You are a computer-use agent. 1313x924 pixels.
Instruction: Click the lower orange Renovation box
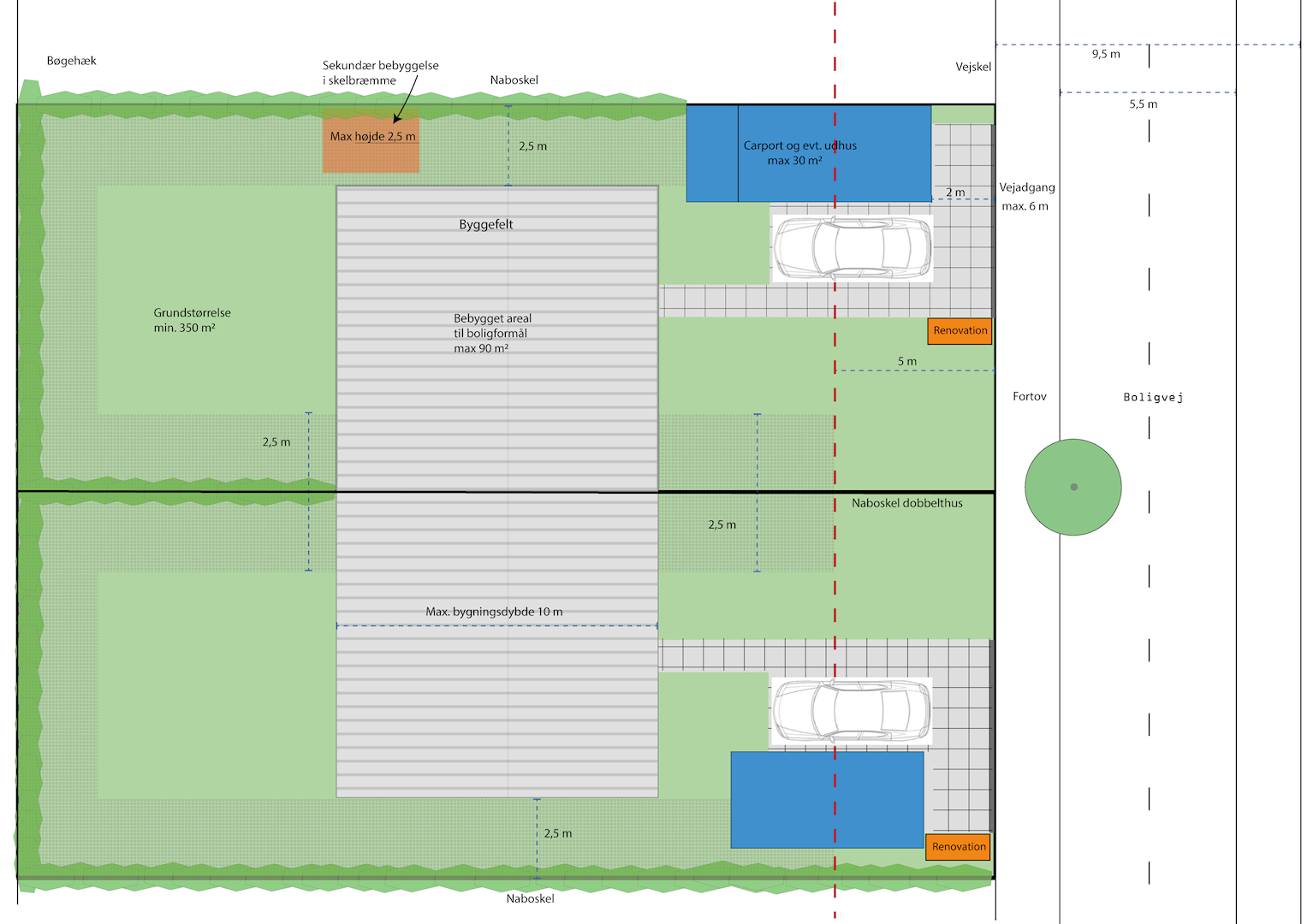pyautogui.click(x=958, y=847)
